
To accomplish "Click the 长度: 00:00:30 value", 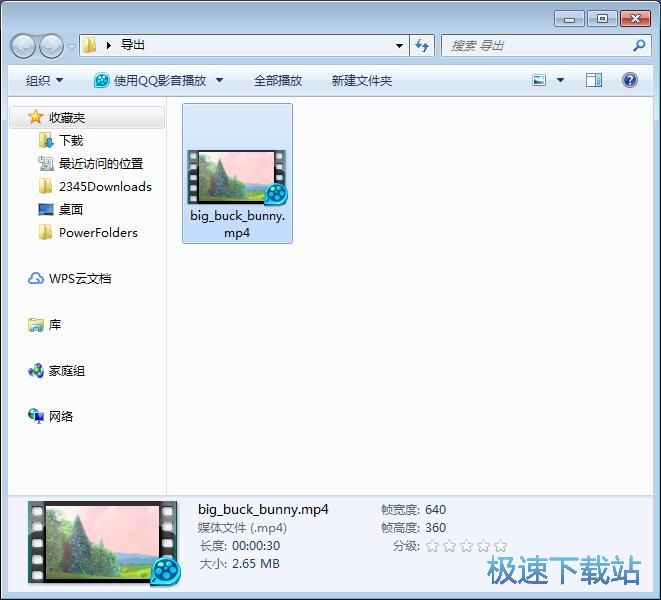I will click(256, 546).
